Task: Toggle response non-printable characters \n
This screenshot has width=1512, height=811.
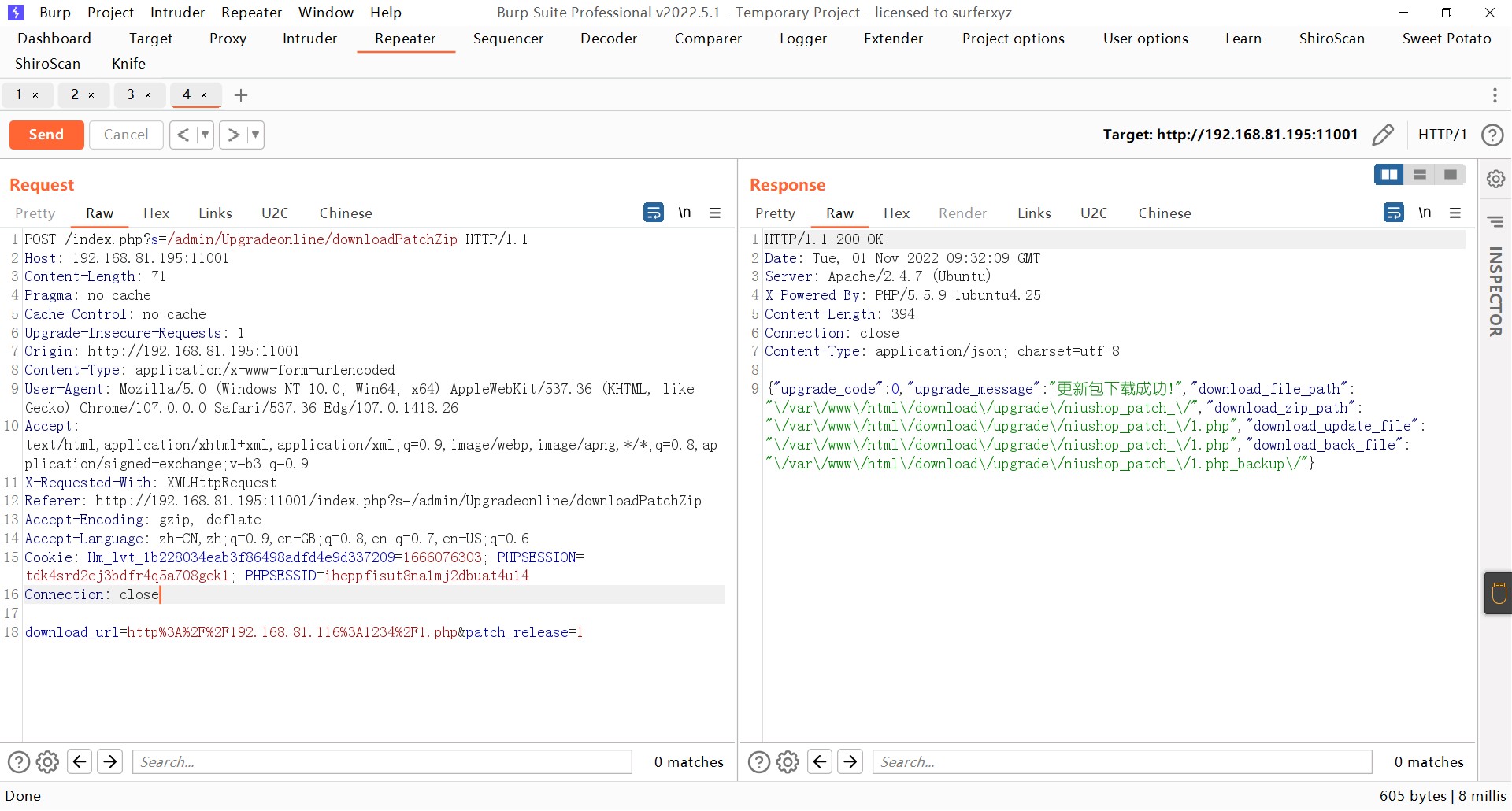Action: point(1425,213)
